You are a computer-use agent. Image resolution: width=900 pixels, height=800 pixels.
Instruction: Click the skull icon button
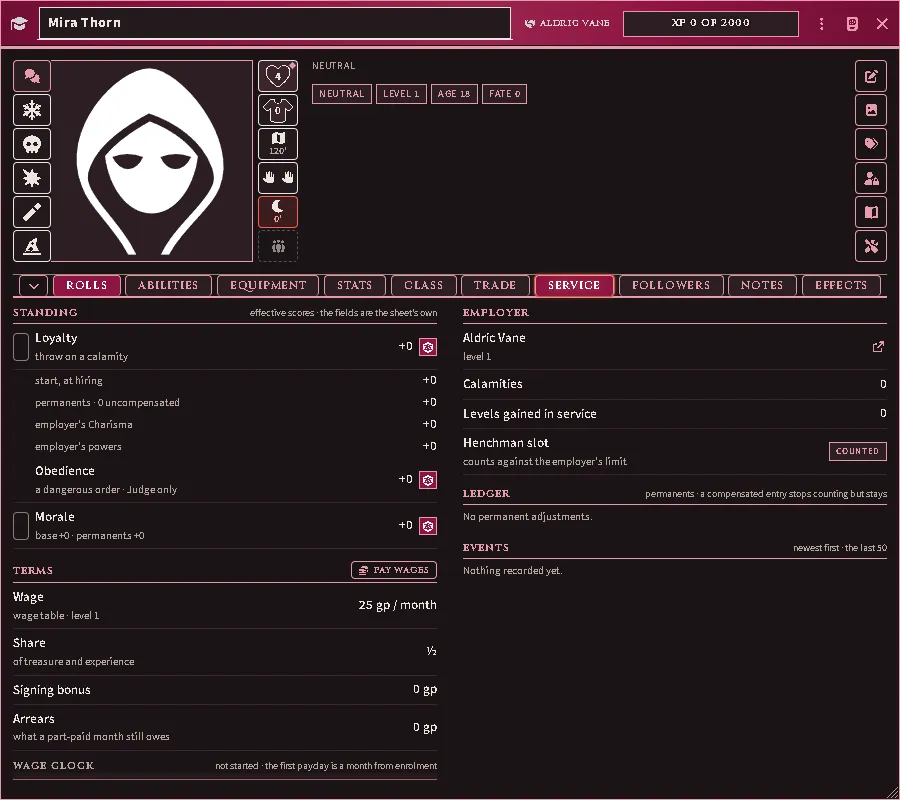pyautogui.click(x=32, y=143)
